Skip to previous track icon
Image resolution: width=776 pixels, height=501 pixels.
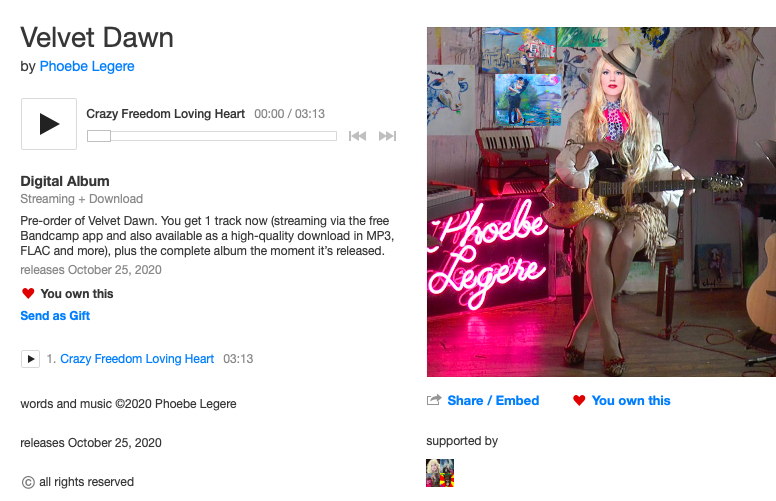pos(357,136)
